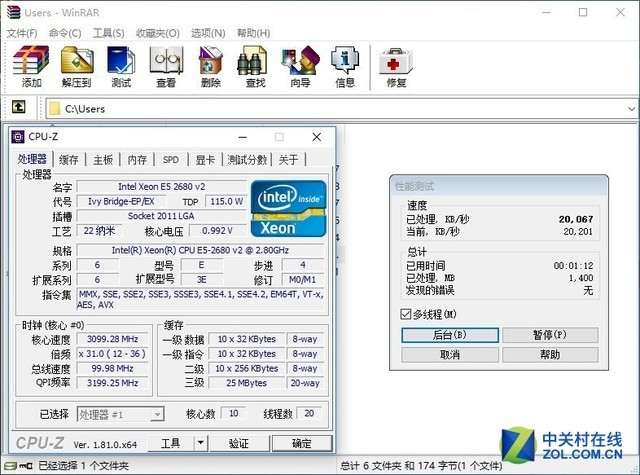Switch to the CPU (处理器) tab
Image resolution: width=640 pixels, height=475 pixels.
coord(32,159)
